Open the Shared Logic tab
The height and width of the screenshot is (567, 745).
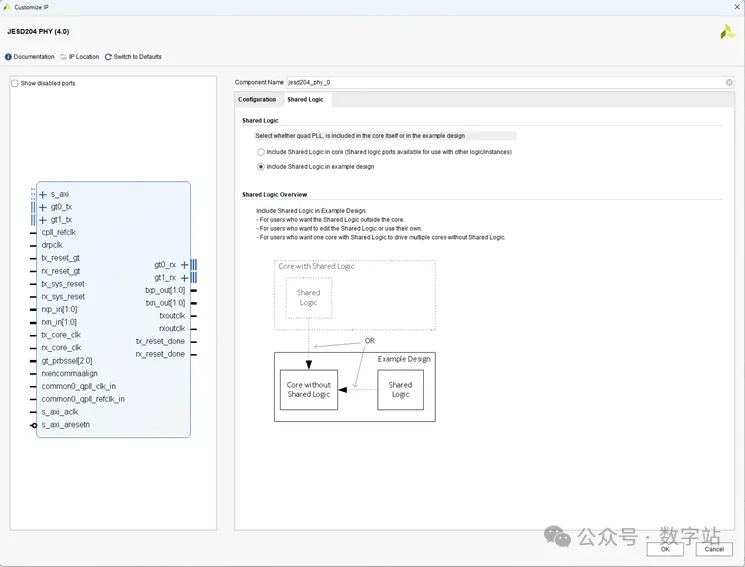point(305,100)
